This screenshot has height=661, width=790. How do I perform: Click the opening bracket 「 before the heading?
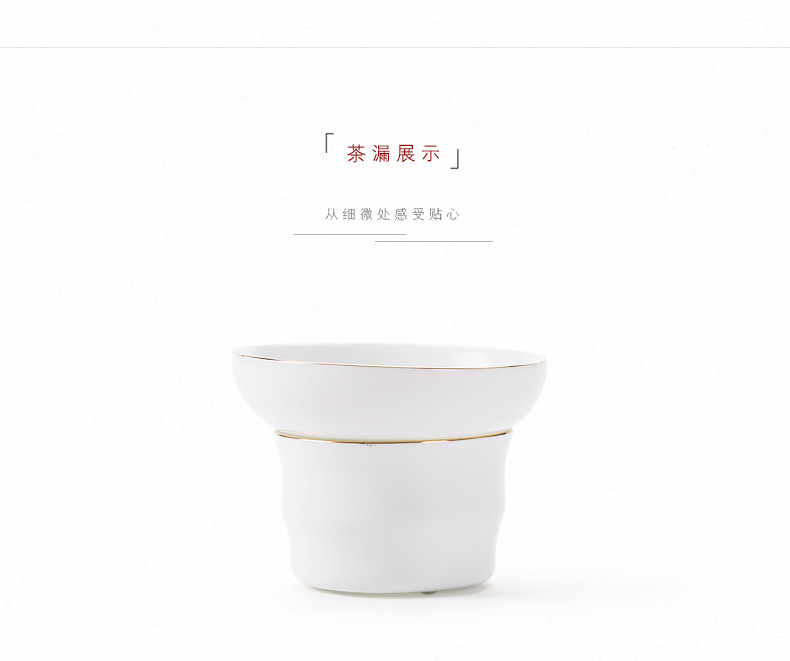coord(330,143)
